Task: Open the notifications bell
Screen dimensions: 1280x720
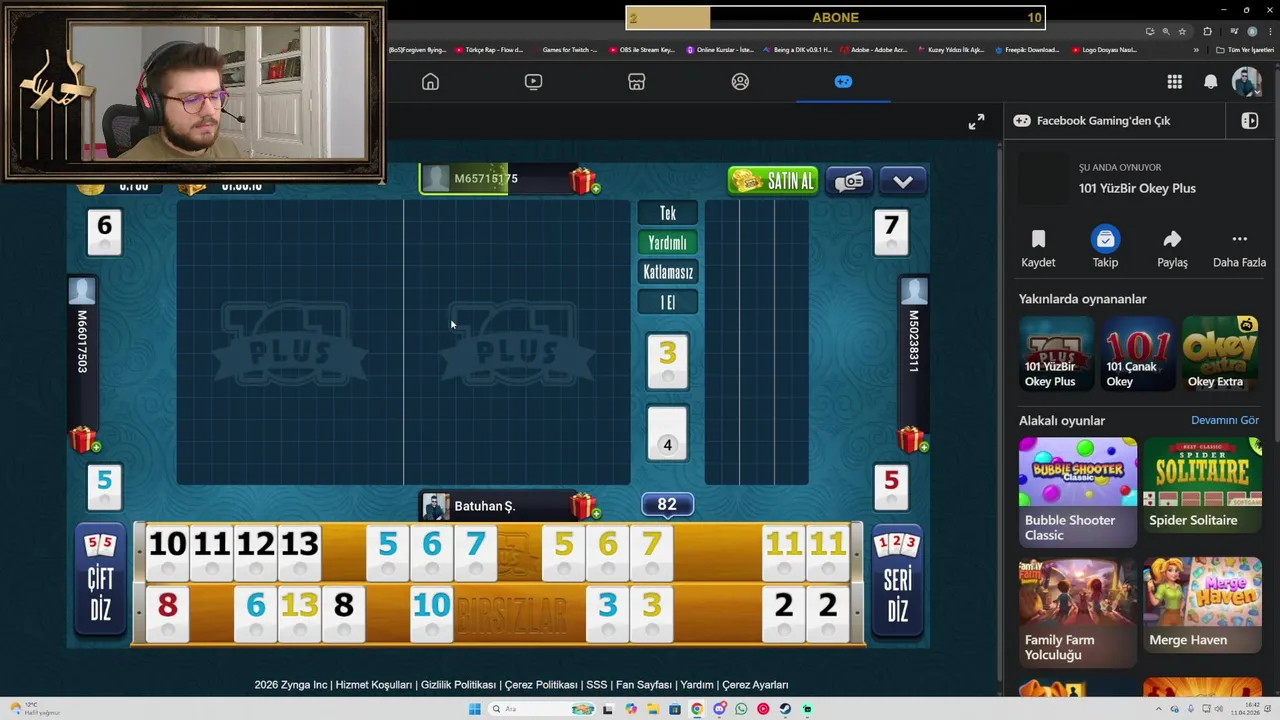Action: pyautogui.click(x=1211, y=82)
